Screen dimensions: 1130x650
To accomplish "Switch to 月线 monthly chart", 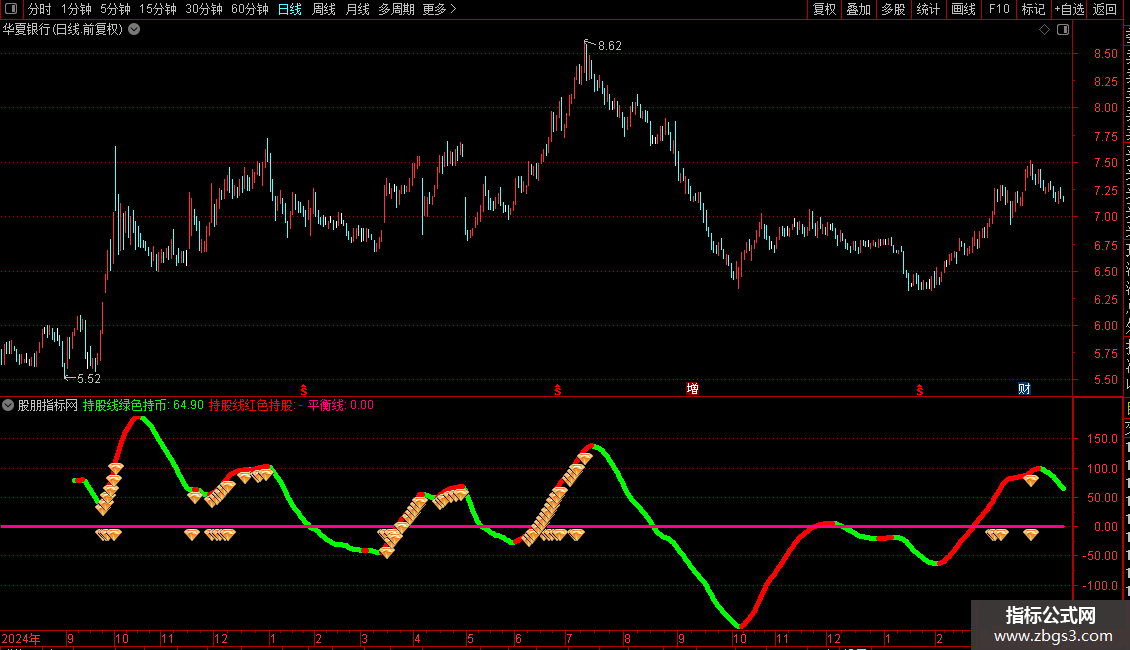I will [357, 9].
